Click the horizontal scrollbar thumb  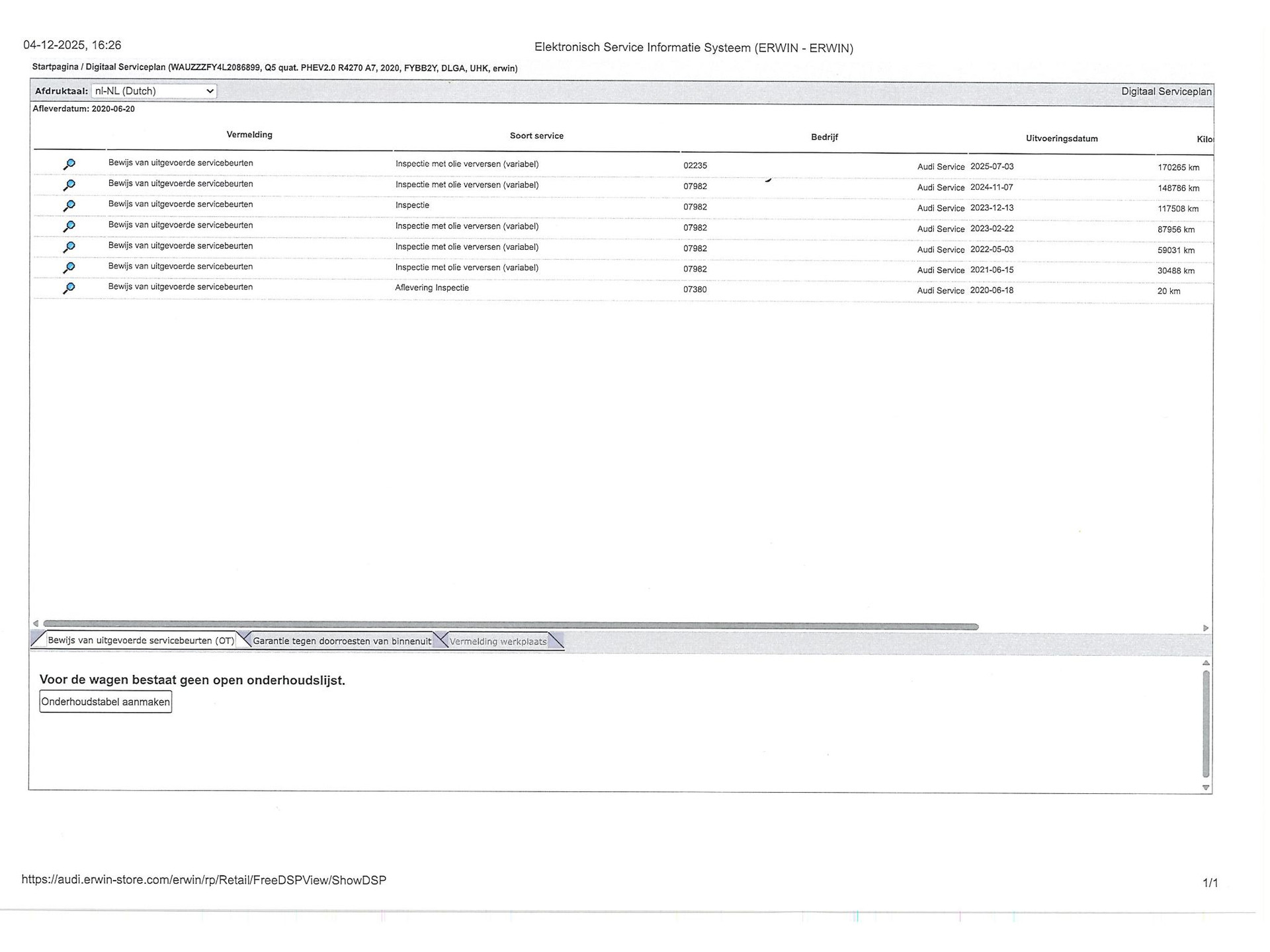(x=509, y=625)
